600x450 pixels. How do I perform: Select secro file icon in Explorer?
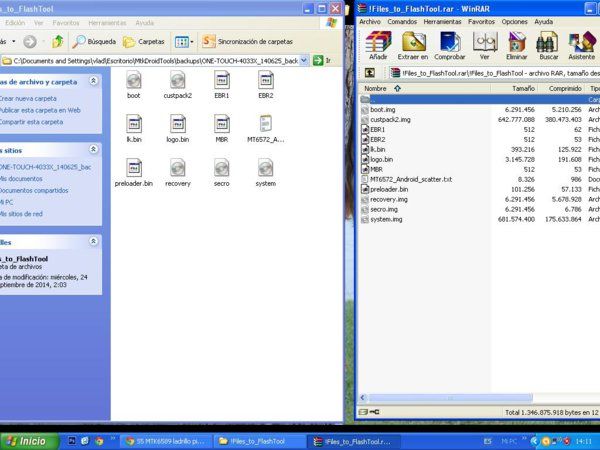click(x=222, y=173)
